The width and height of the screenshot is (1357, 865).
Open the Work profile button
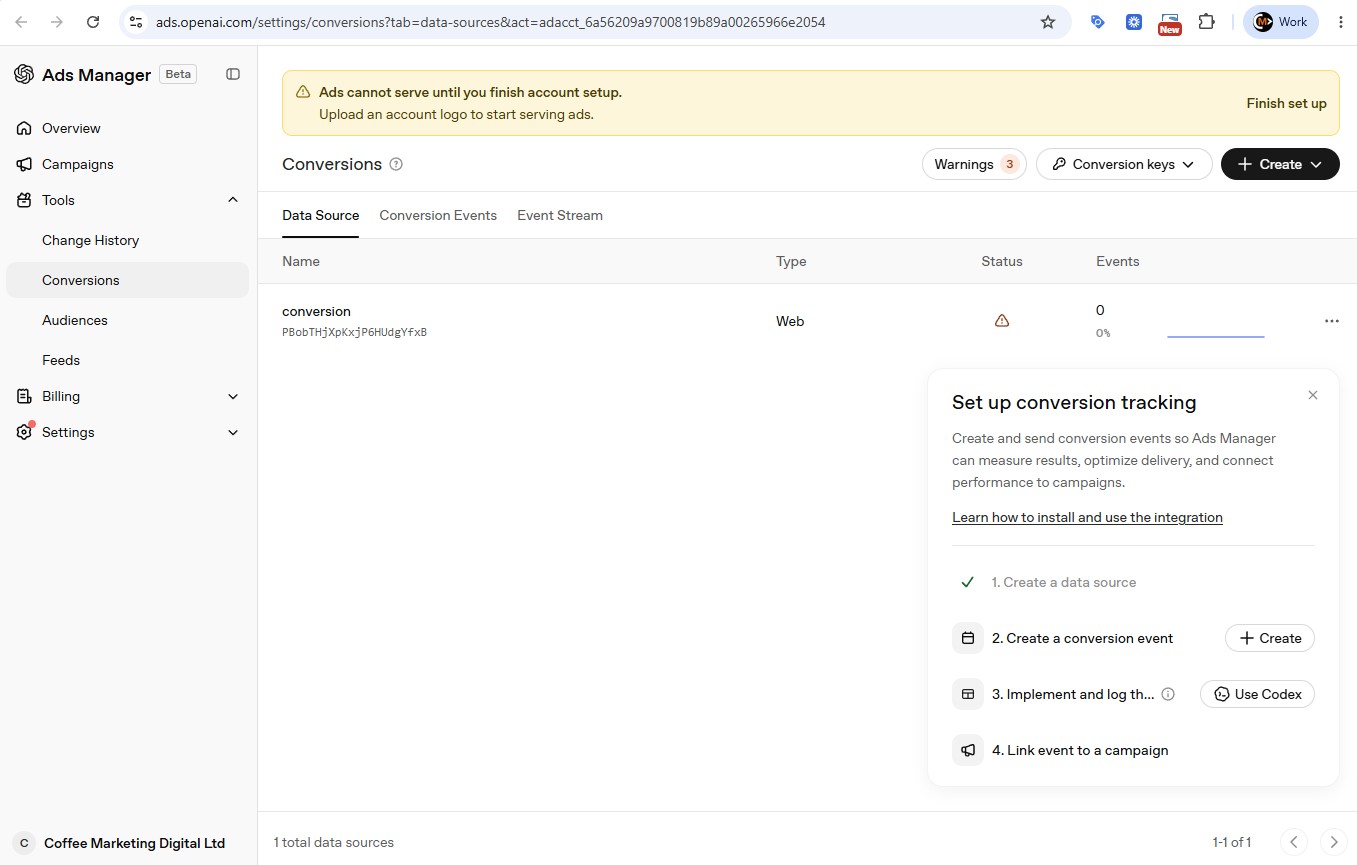(1281, 22)
